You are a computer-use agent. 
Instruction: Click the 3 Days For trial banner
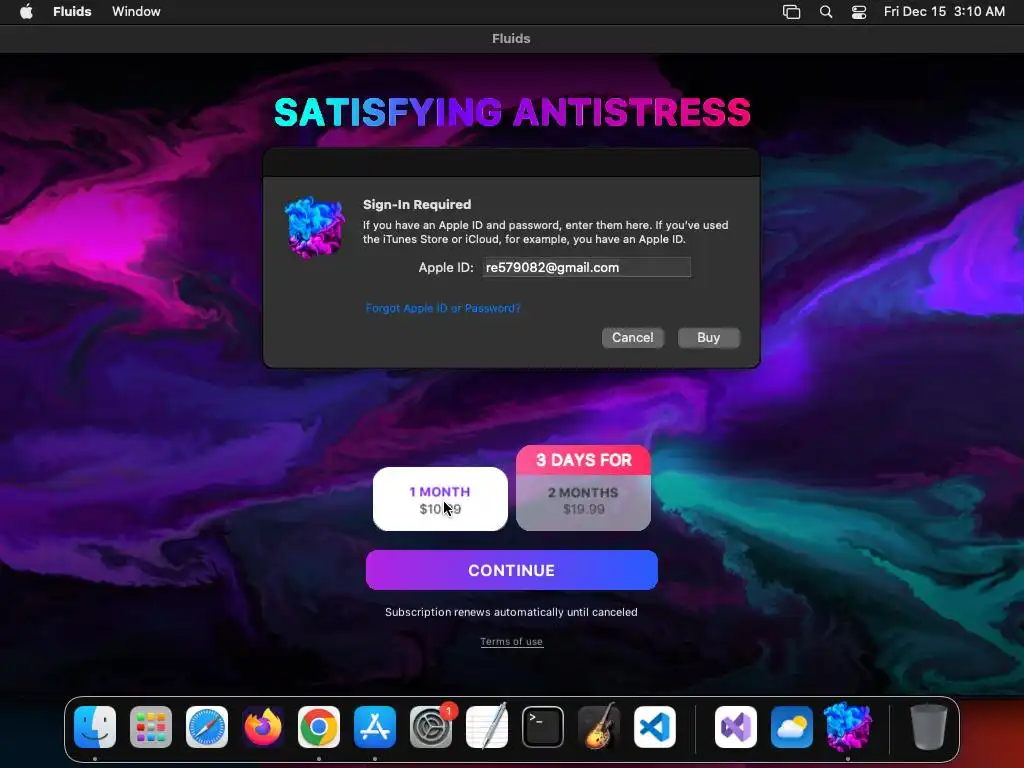(x=583, y=460)
